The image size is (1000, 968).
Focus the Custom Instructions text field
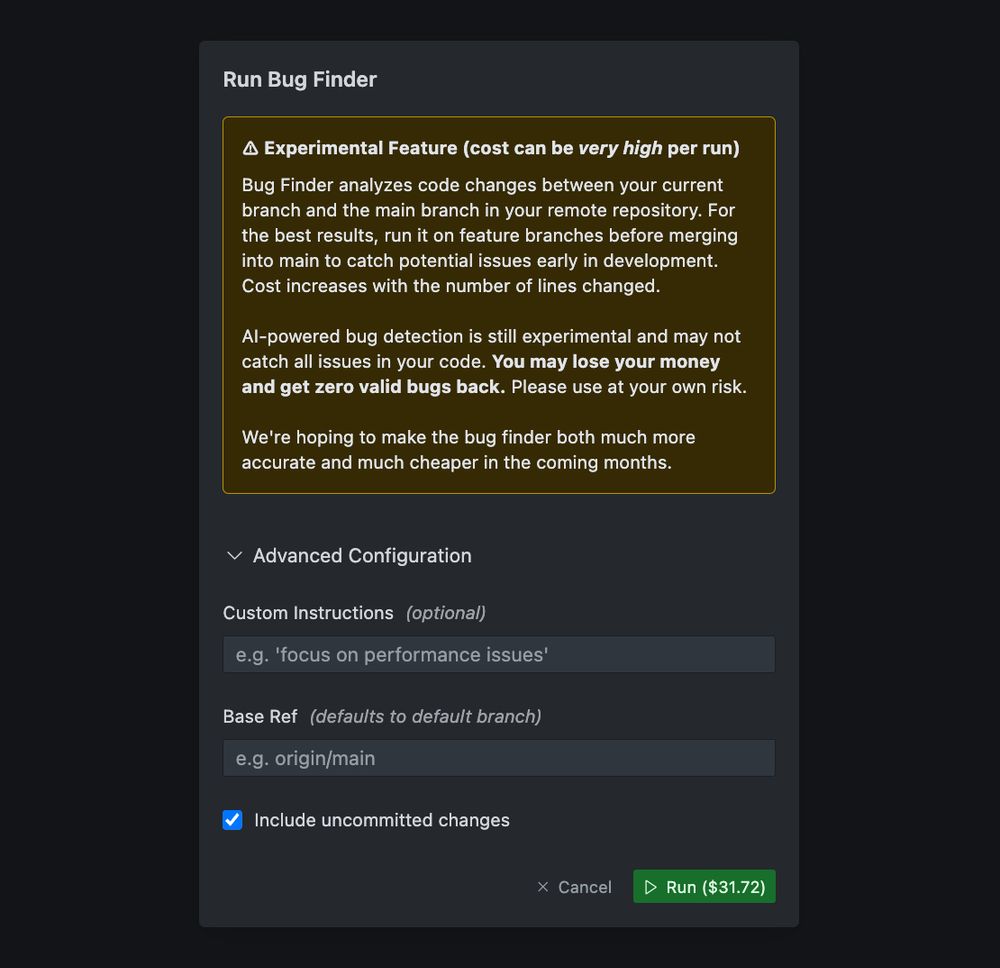(x=499, y=654)
